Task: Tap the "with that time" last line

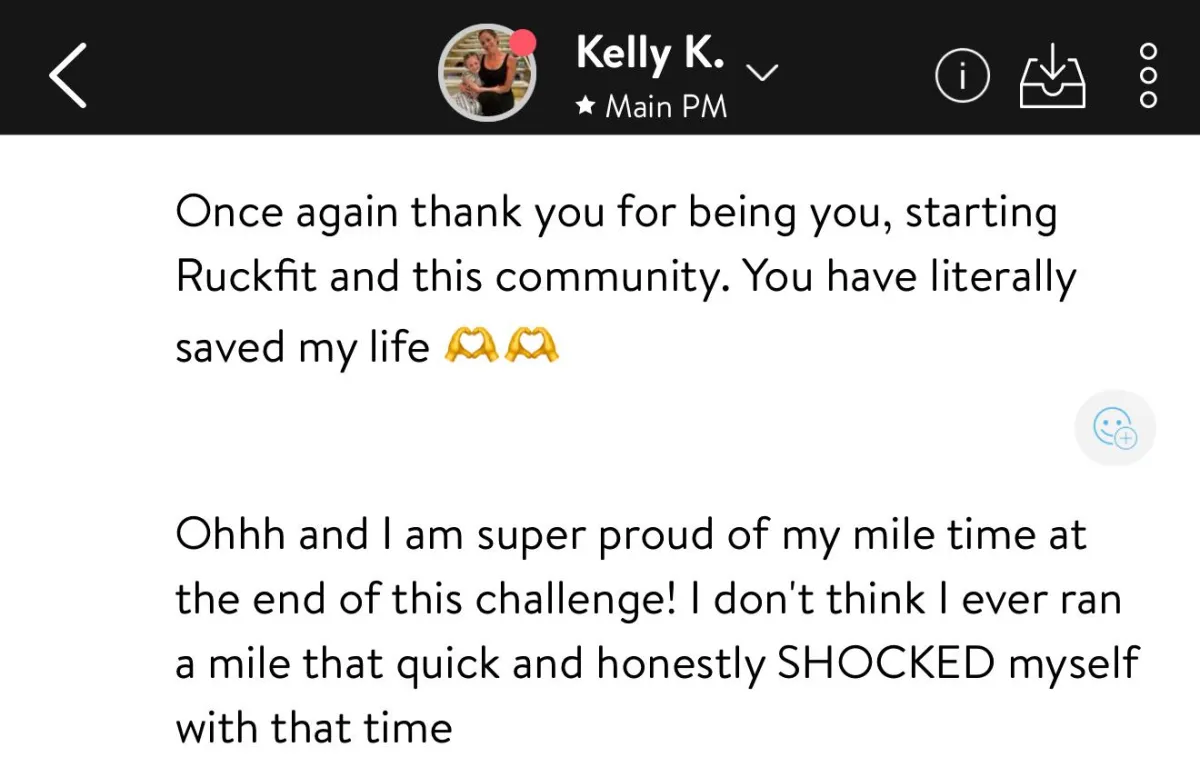Action: [314, 727]
